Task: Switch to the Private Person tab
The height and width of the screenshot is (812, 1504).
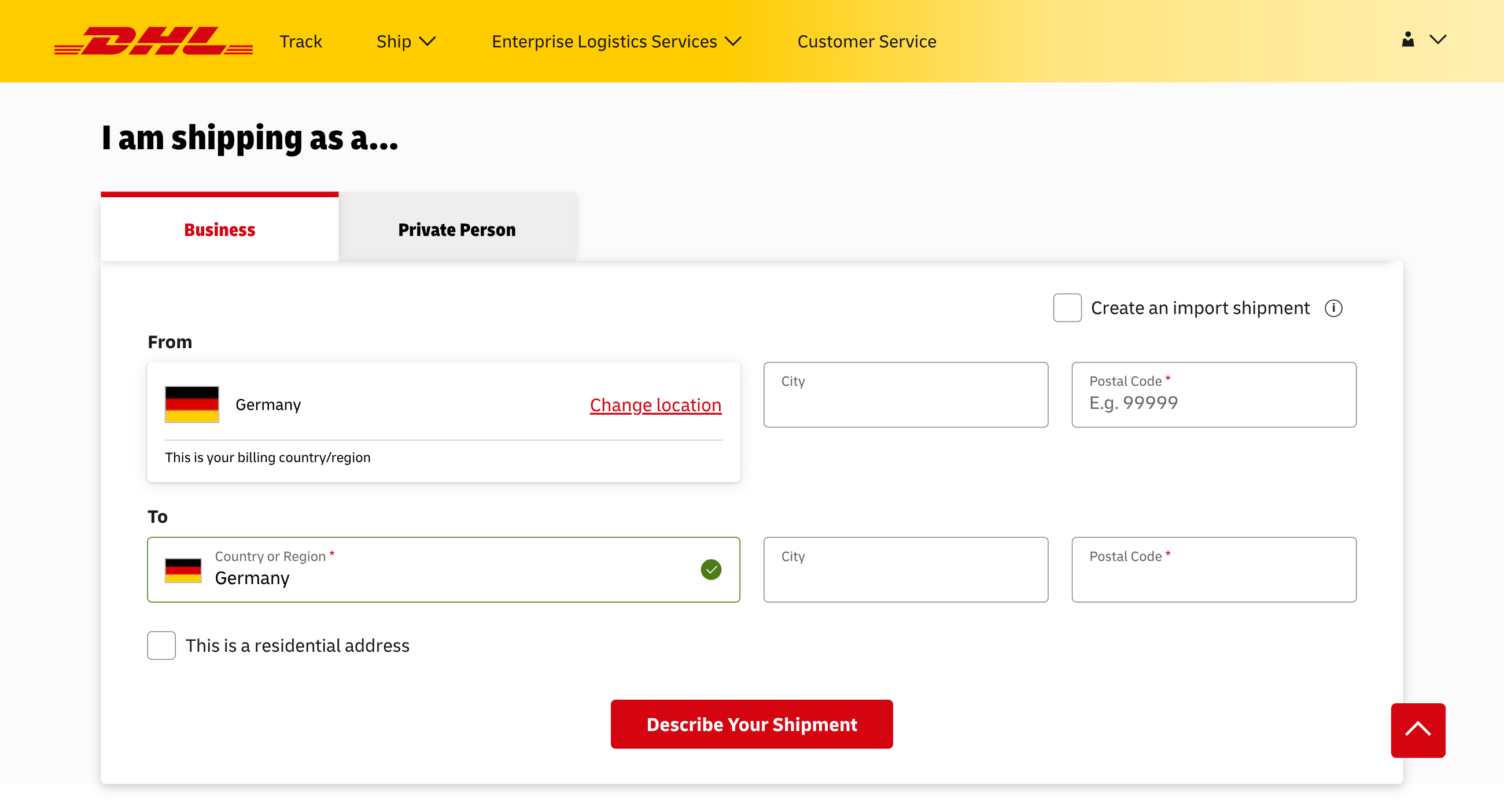Action: (x=456, y=230)
